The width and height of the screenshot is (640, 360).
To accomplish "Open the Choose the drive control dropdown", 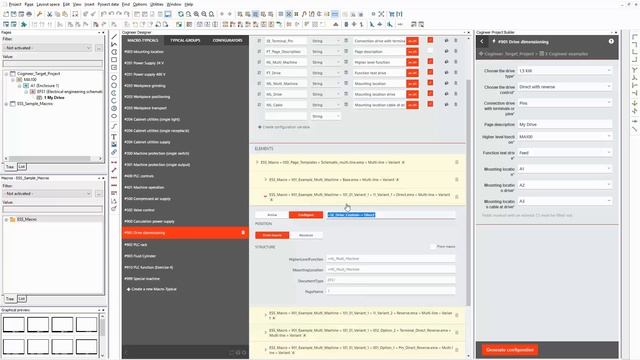I will (565, 87).
